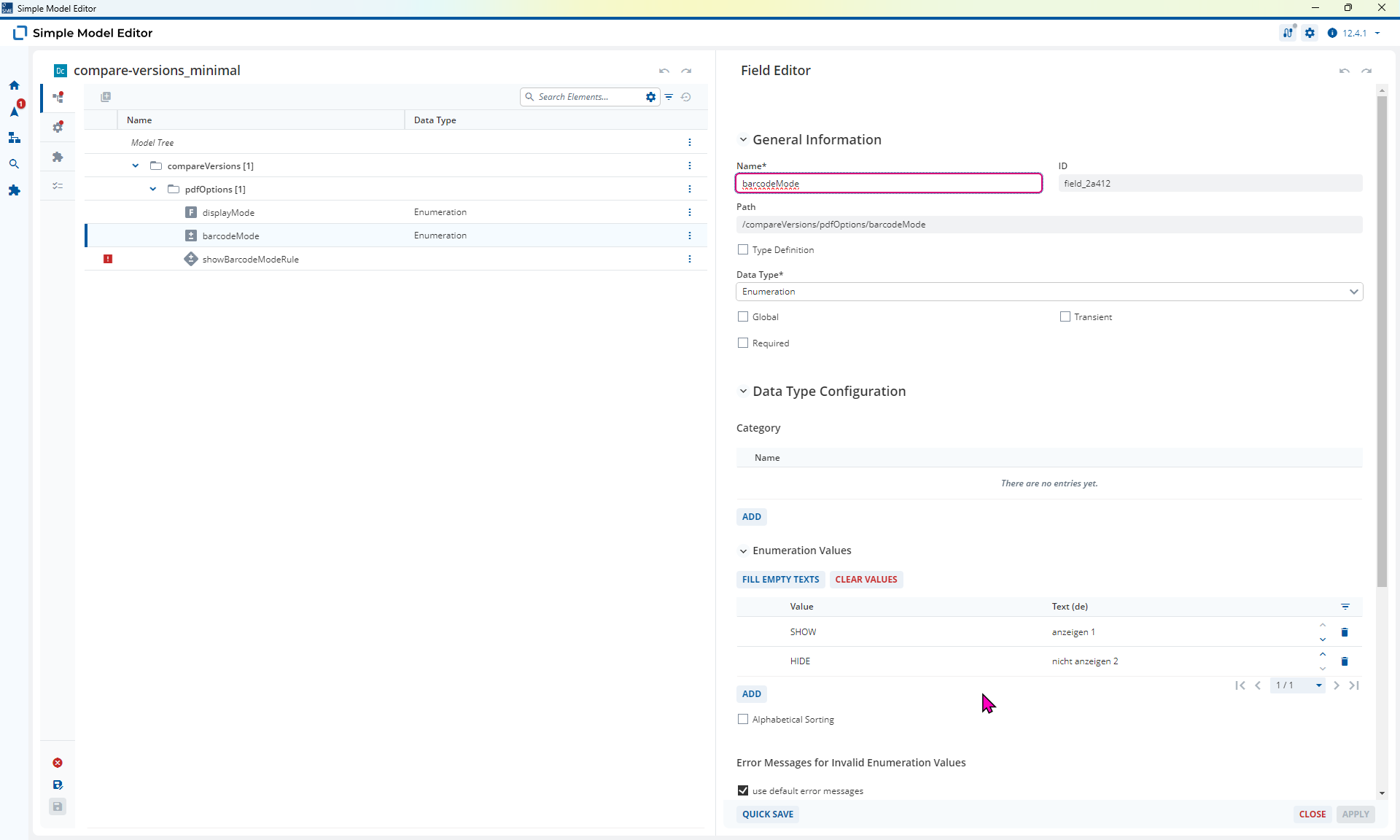The width and height of the screenshot is (1400, 840).
Task: Switch to the gear settings tab
Action: (58, 127)
